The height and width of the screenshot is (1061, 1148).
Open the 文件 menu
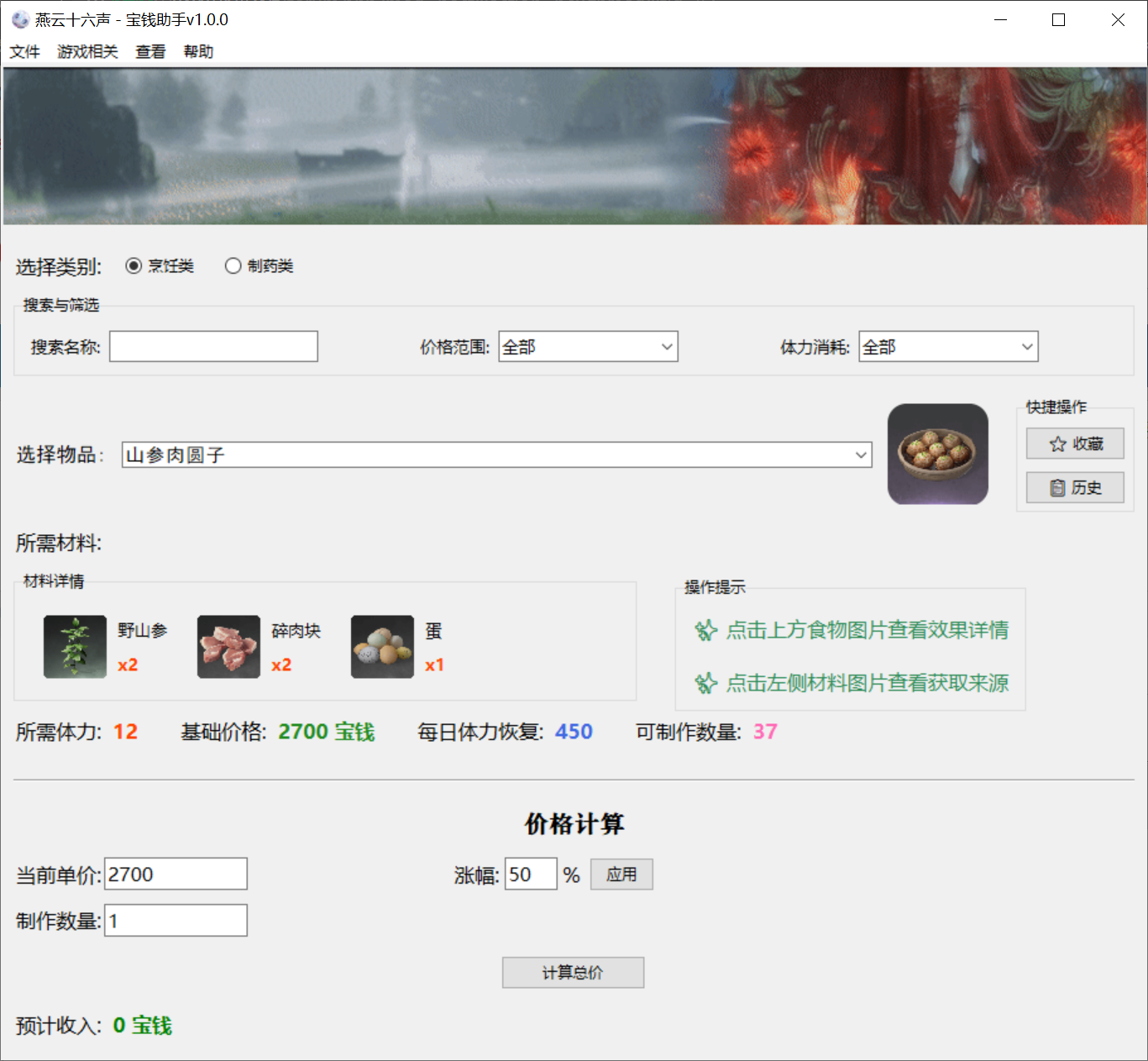24,52
